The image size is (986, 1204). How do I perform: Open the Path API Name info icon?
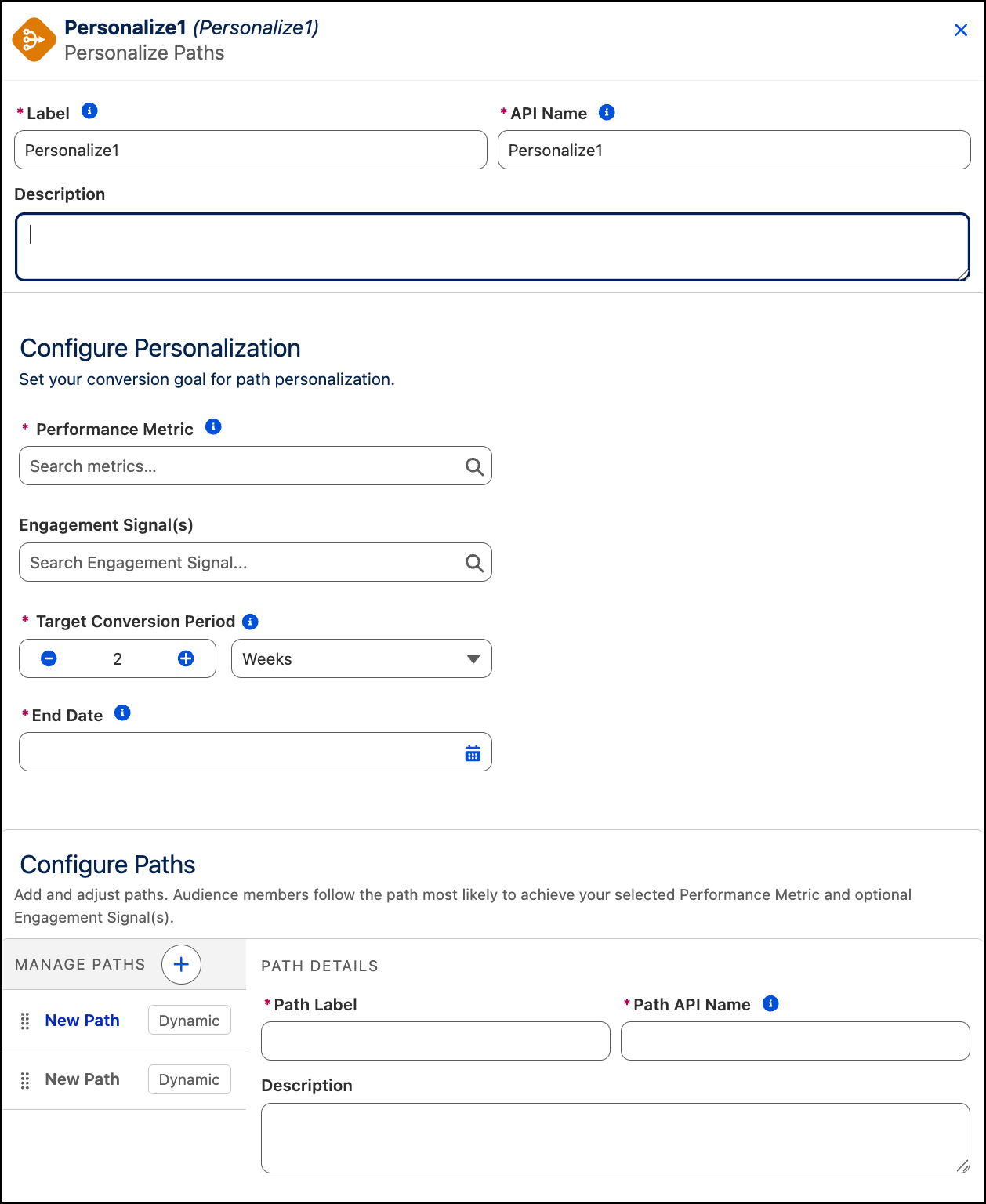tap(770, 1003)
